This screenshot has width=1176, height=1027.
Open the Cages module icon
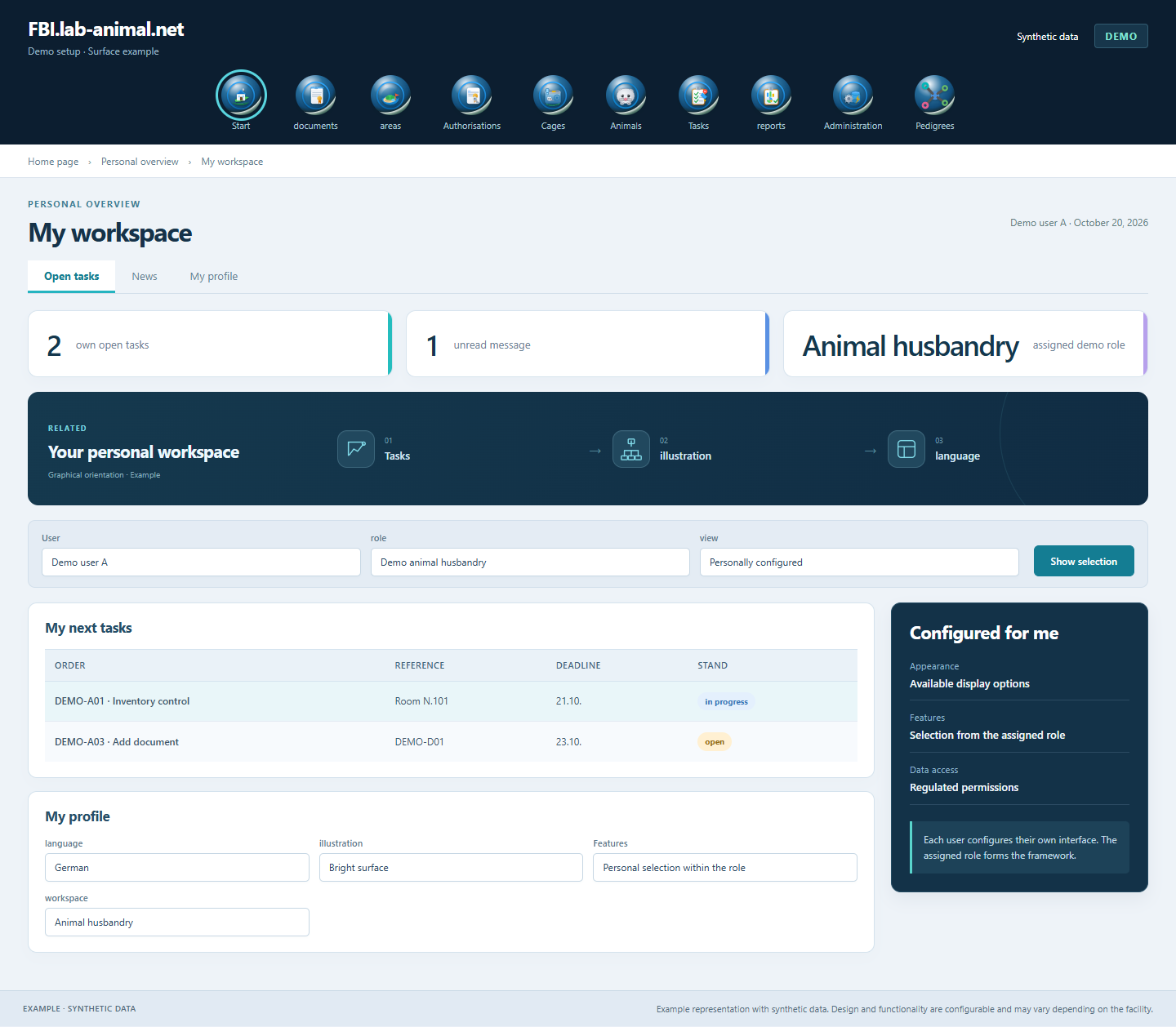[x=553, y=96]
